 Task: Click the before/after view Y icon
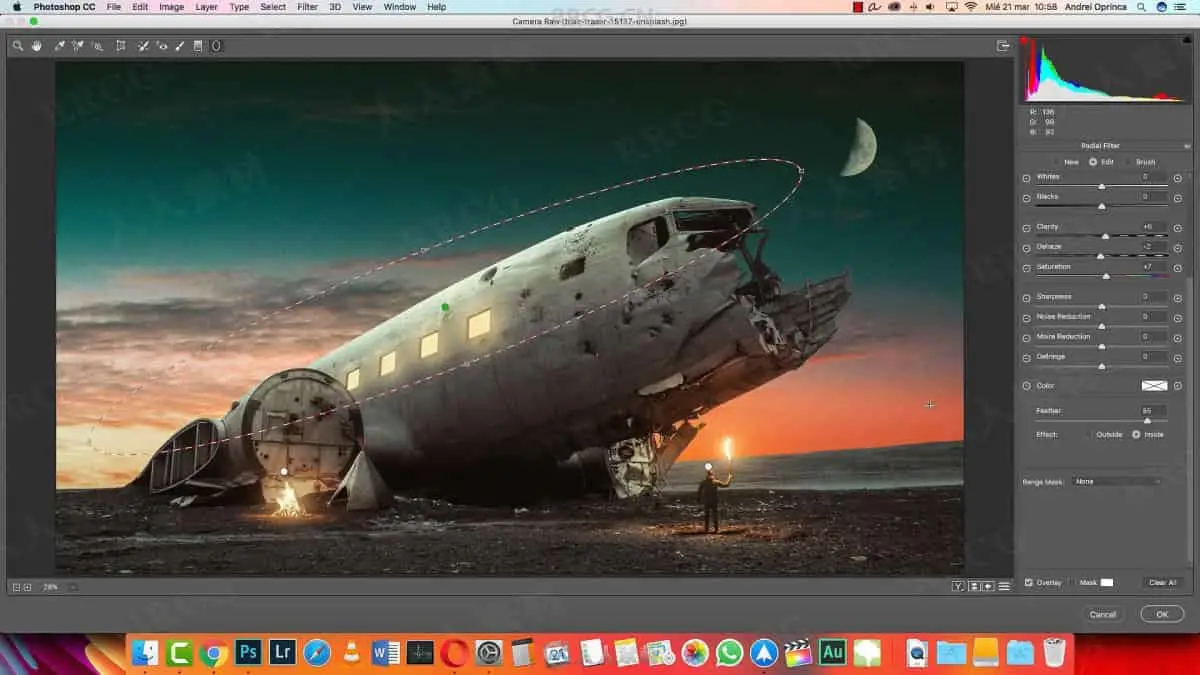(958, 586)
